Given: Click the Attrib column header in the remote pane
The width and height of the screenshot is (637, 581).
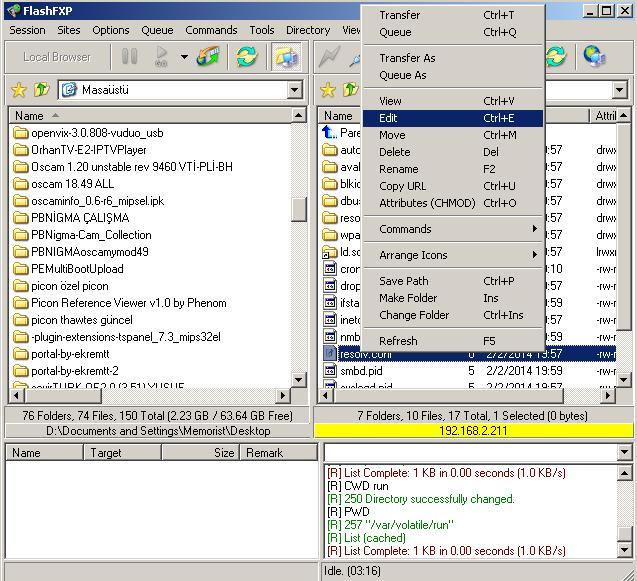Looking at the screenshot, I should 604,116.
